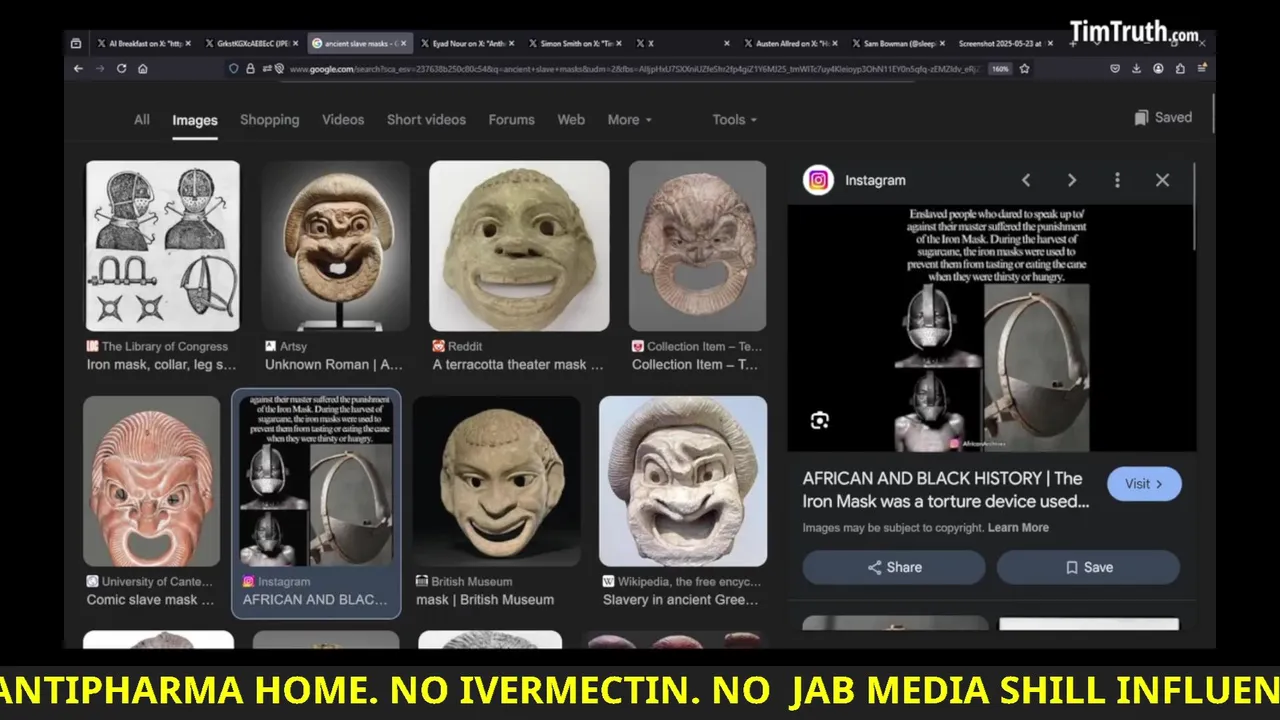Open the 'Collection Item' mask thumbnail
The width and height of the screenshot is (1280, 720).
697,246
